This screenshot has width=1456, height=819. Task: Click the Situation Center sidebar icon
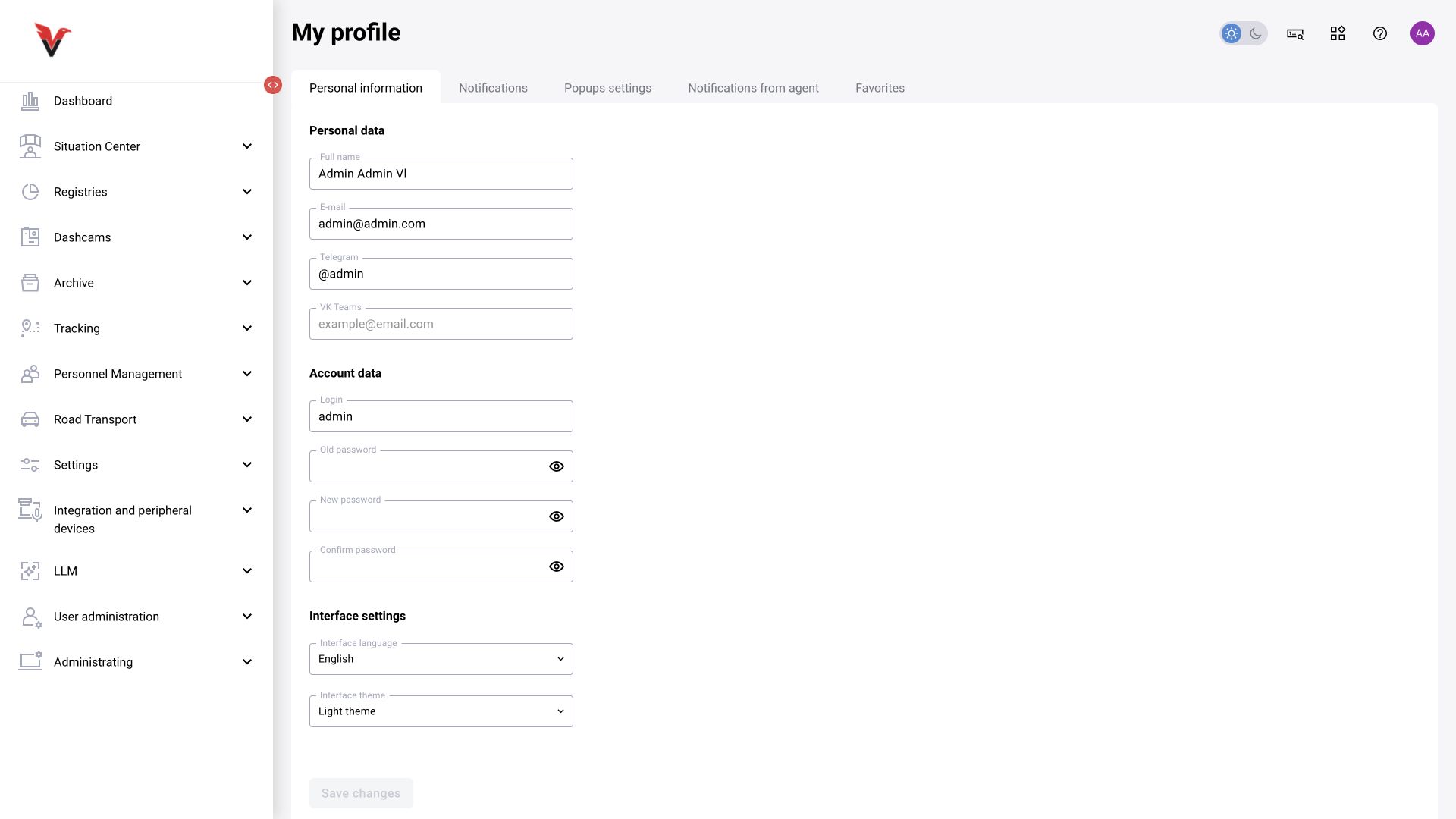pos(30,146)
